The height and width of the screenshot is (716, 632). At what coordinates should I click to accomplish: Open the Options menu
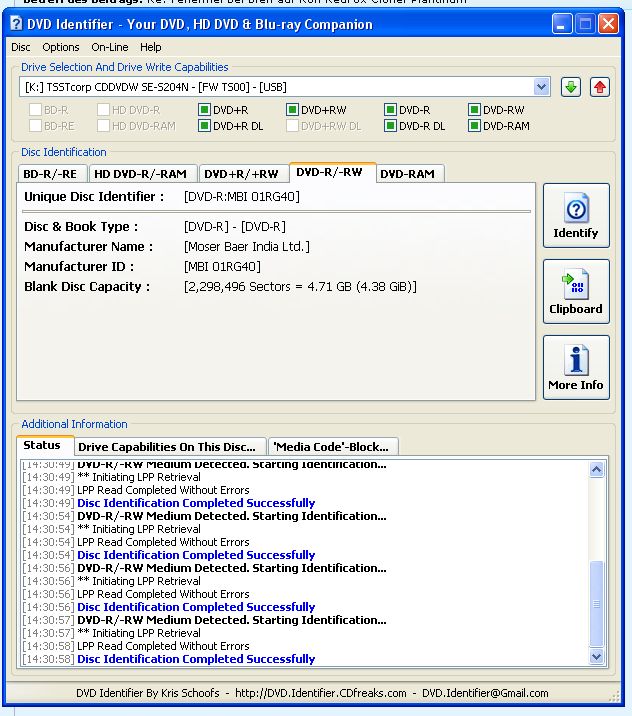61,47
